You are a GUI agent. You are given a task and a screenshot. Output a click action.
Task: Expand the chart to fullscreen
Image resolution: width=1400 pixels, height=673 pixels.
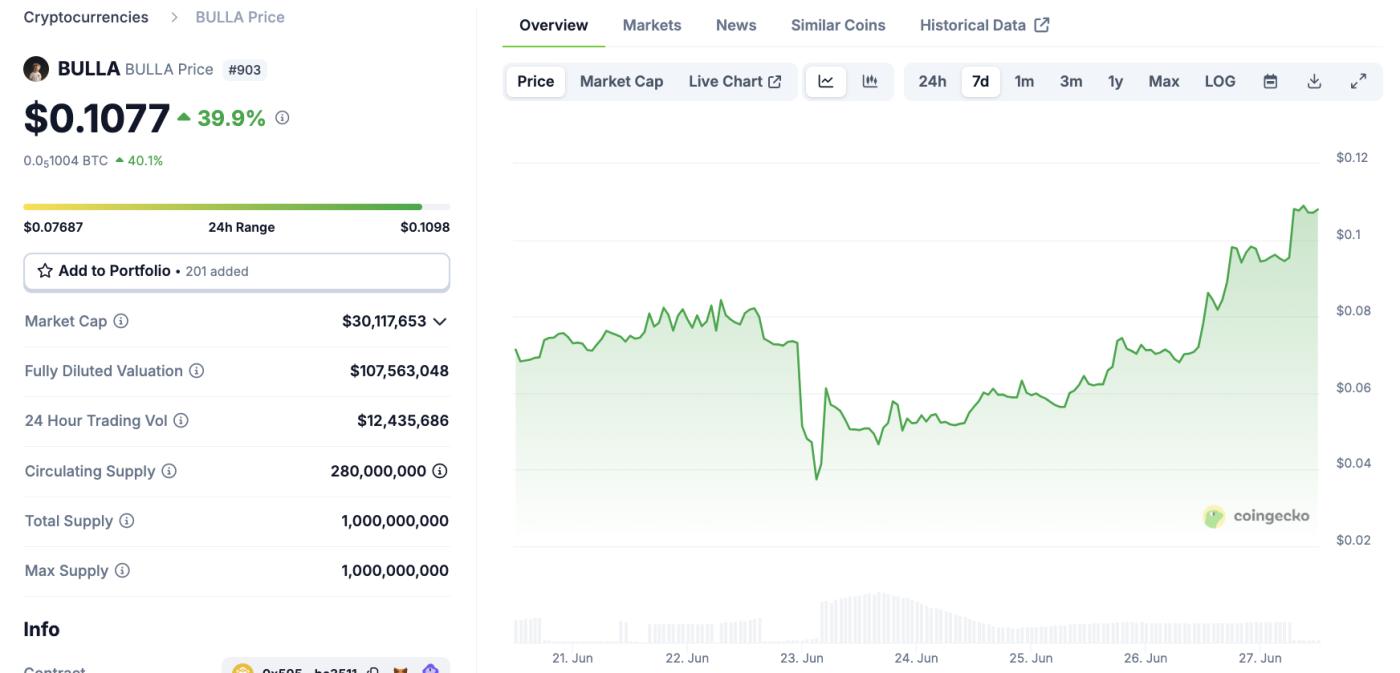click(1358, 80)
